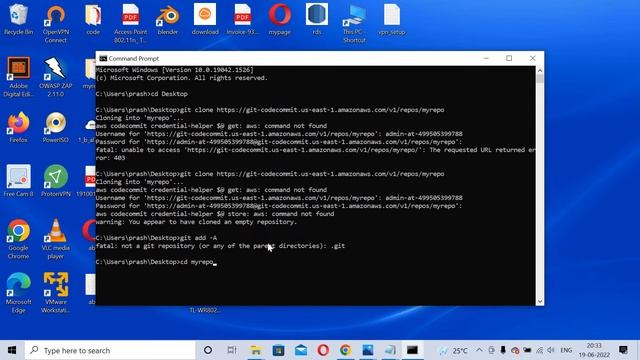
Task: Switch to Command Prompt taskbar button
Action: [x=412, y=350]
